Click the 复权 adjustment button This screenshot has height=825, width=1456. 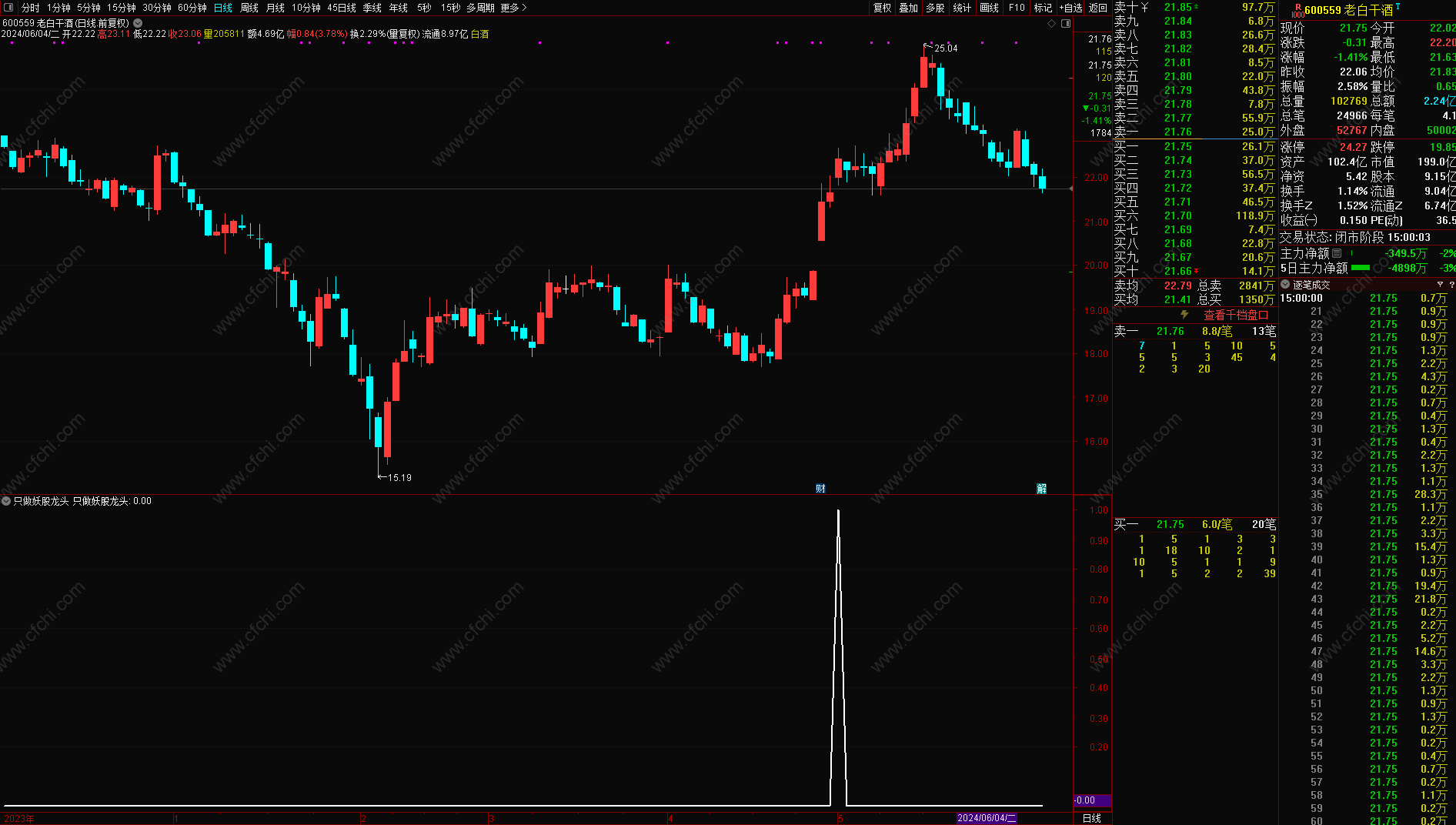(883, 8)
